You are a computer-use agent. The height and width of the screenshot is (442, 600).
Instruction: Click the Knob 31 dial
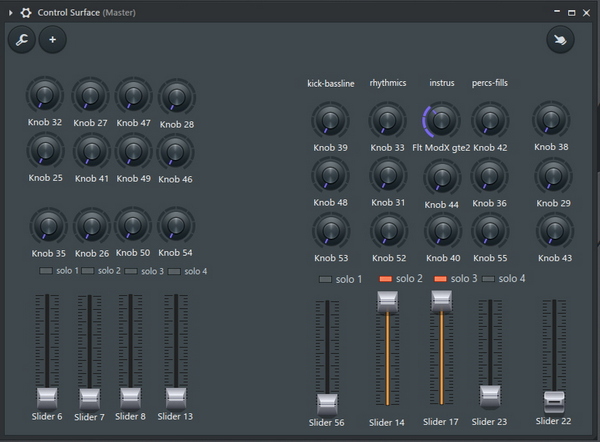coord(388,175)
